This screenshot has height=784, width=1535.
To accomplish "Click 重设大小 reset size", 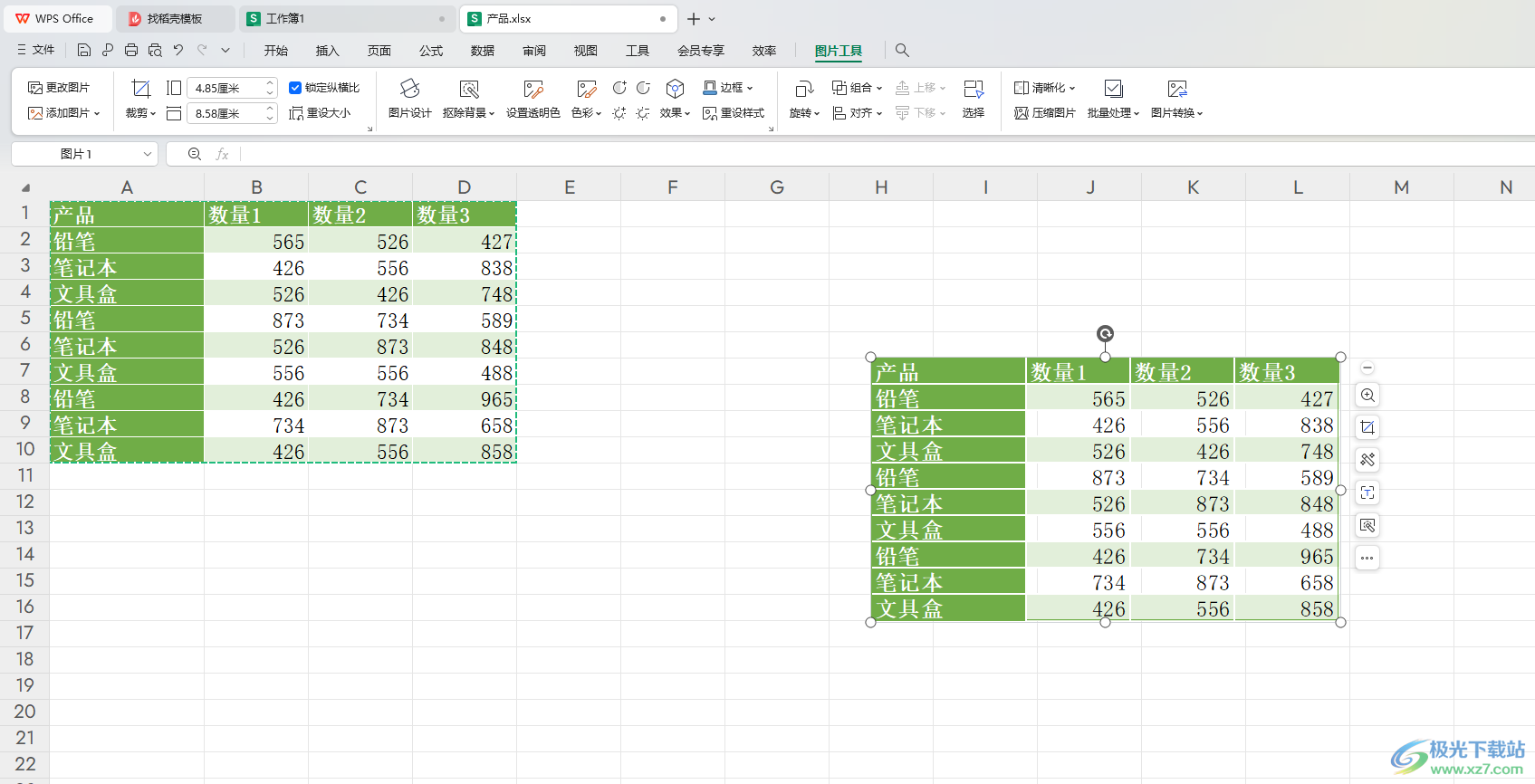I will click(320, 113).
